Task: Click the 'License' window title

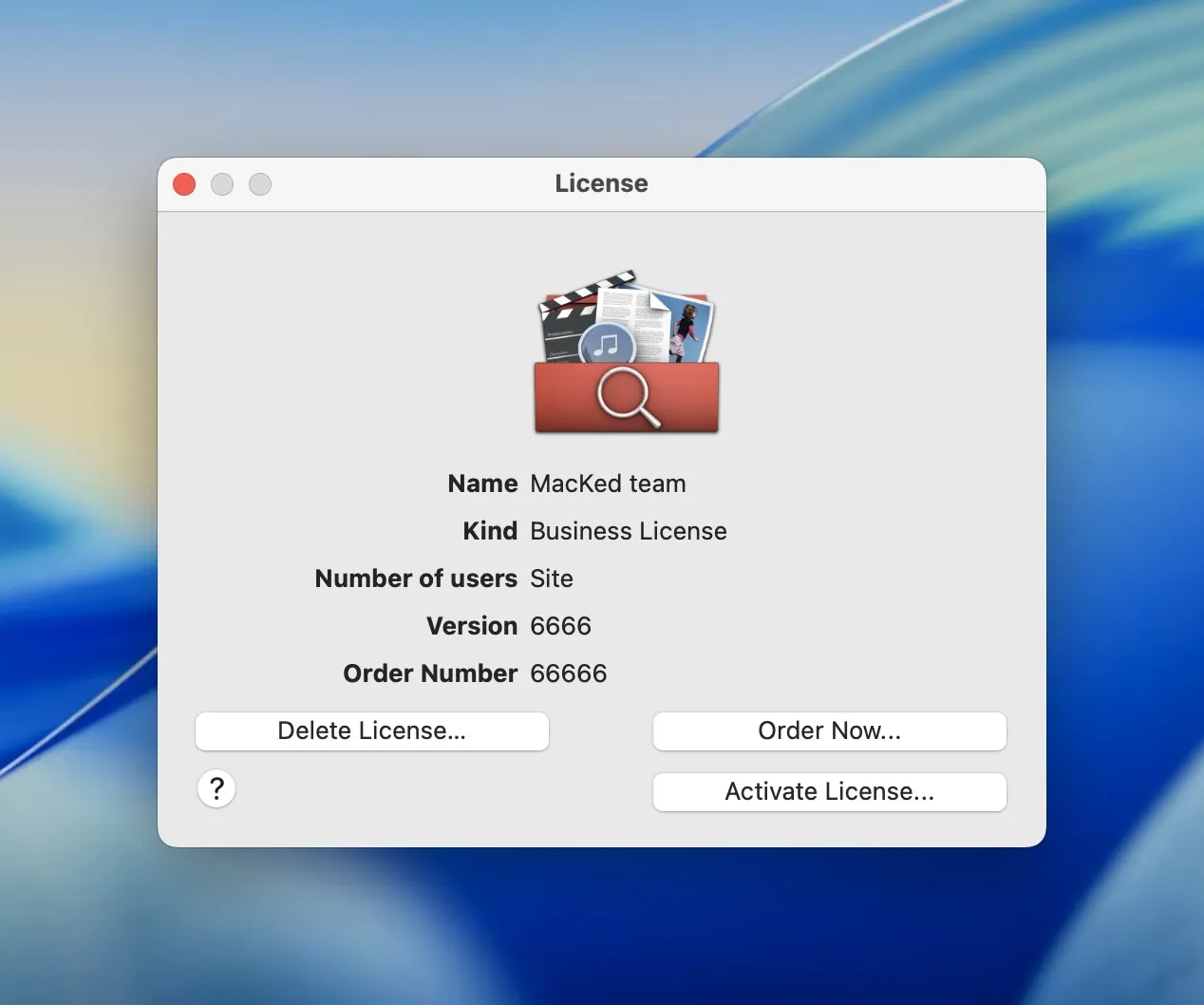Action: click(x=602, y=183)
